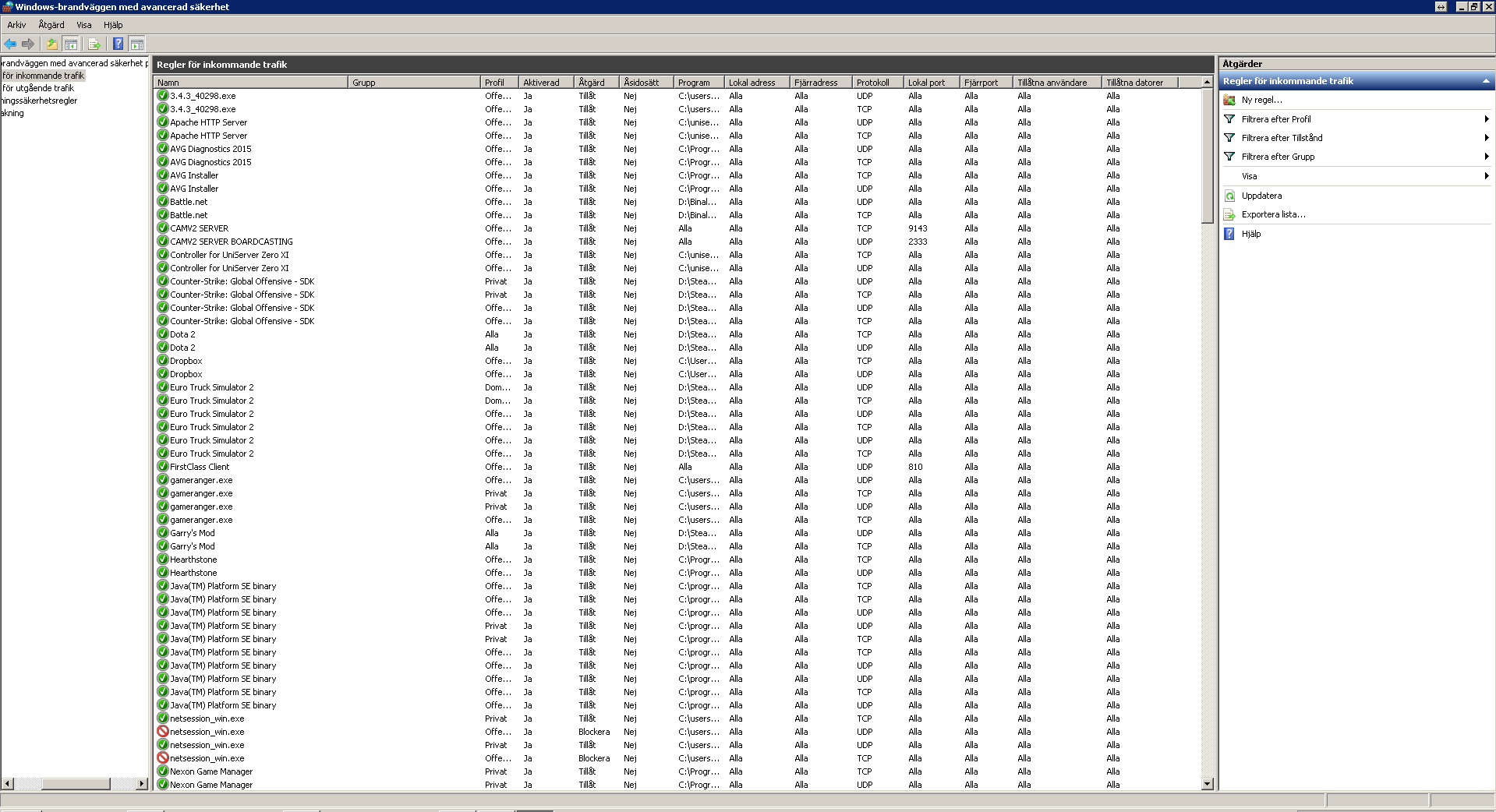Sort by the Aktiverad column header
The width and height of the screenshot is (1496, 812).
click(x=546, y=82)
